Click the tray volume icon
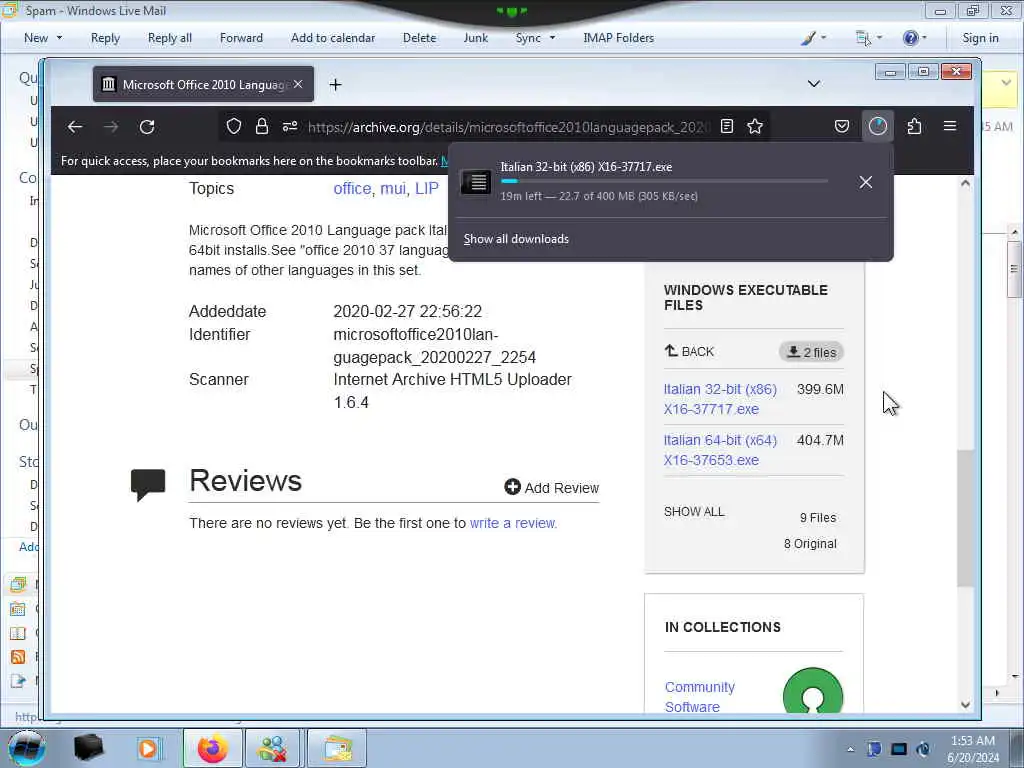This screenshot has width=1024, height=768. [923, 749]
